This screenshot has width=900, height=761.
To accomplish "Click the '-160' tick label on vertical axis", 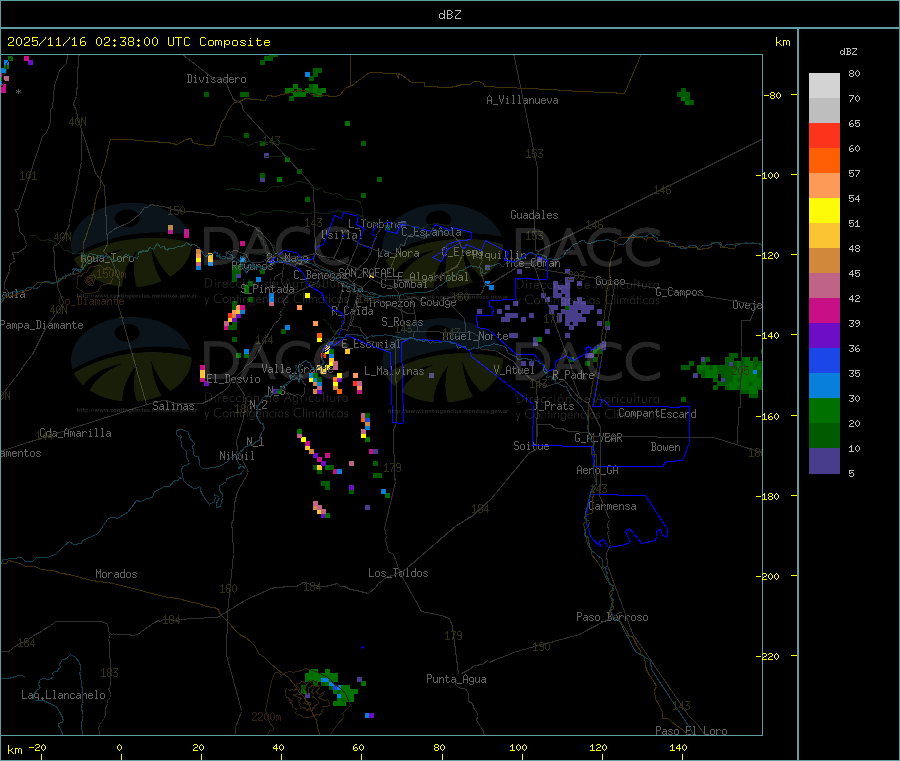I will point(767,416).
